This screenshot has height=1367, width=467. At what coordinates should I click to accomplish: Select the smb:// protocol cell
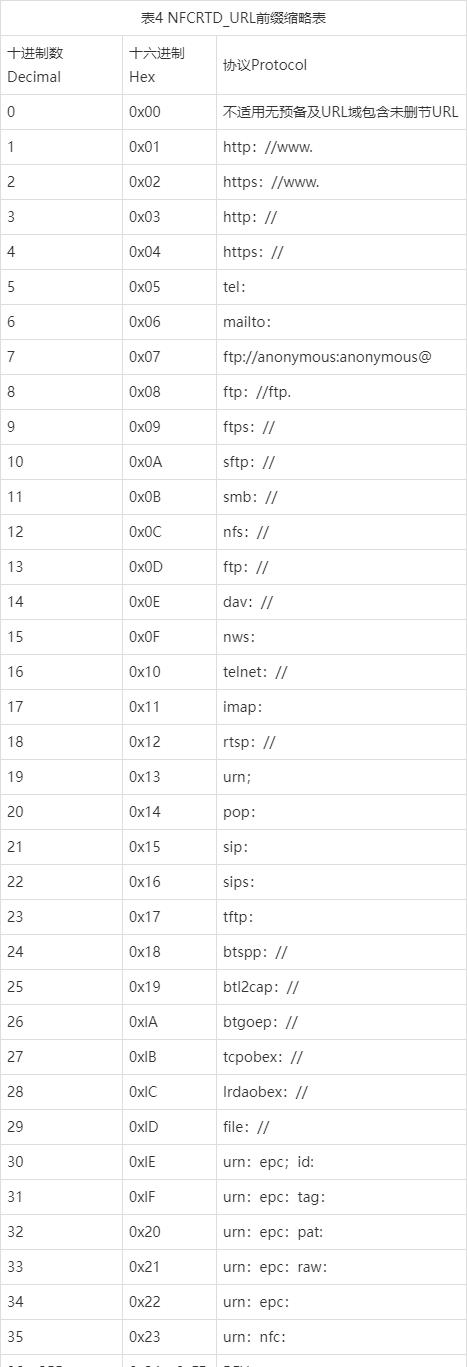(341, 497)
